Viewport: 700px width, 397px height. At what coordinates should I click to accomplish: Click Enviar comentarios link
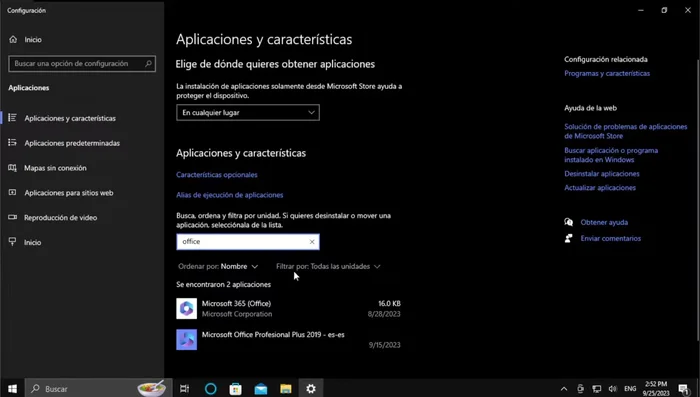click(x=610, y=238)
